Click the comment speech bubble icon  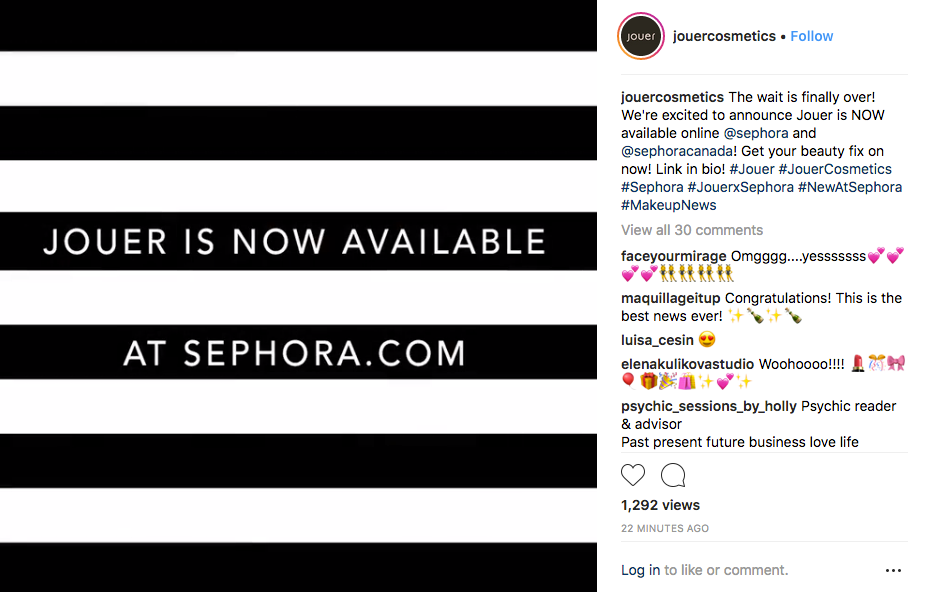click(x=673, y=475)
